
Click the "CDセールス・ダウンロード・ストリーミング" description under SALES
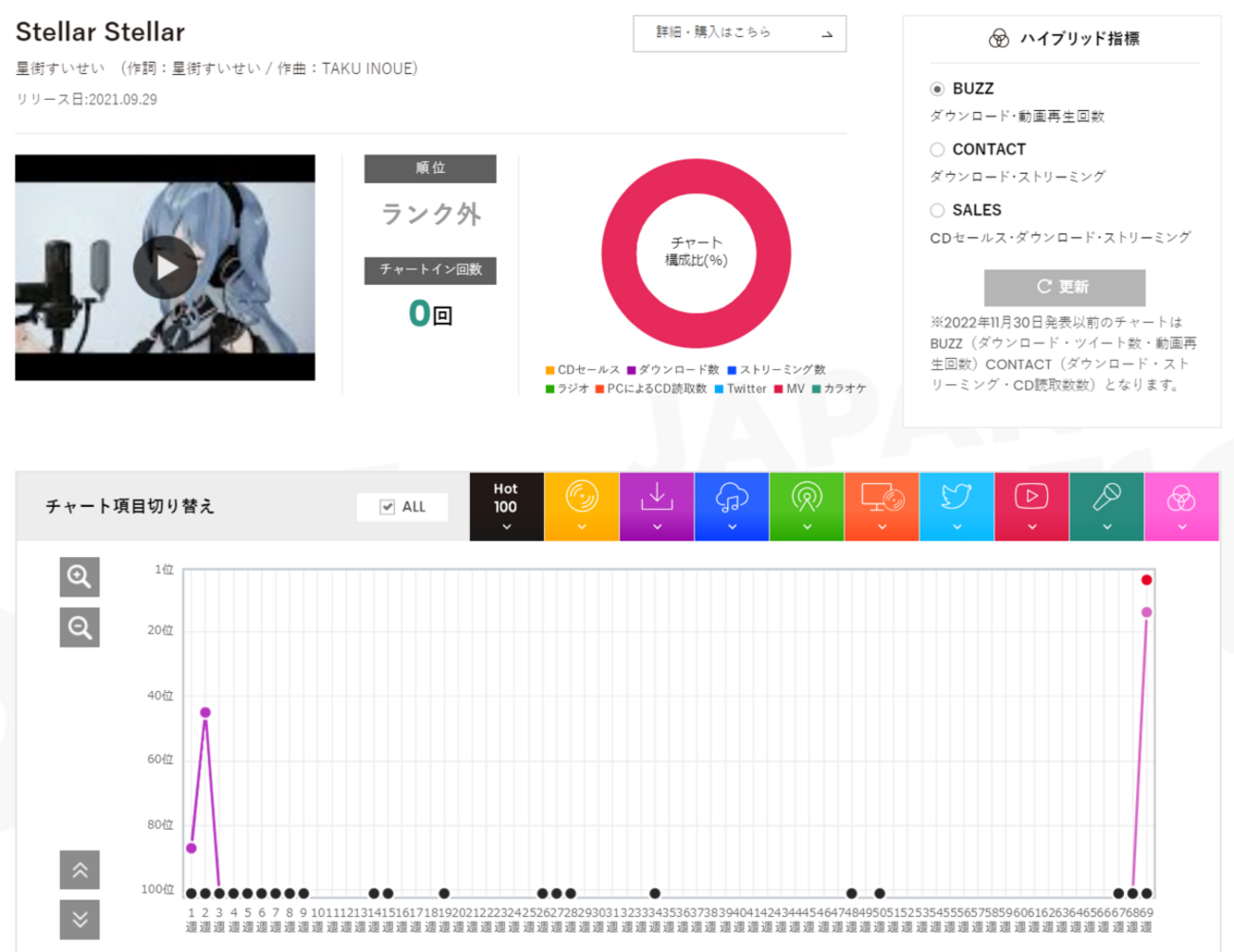[1060, 238]
